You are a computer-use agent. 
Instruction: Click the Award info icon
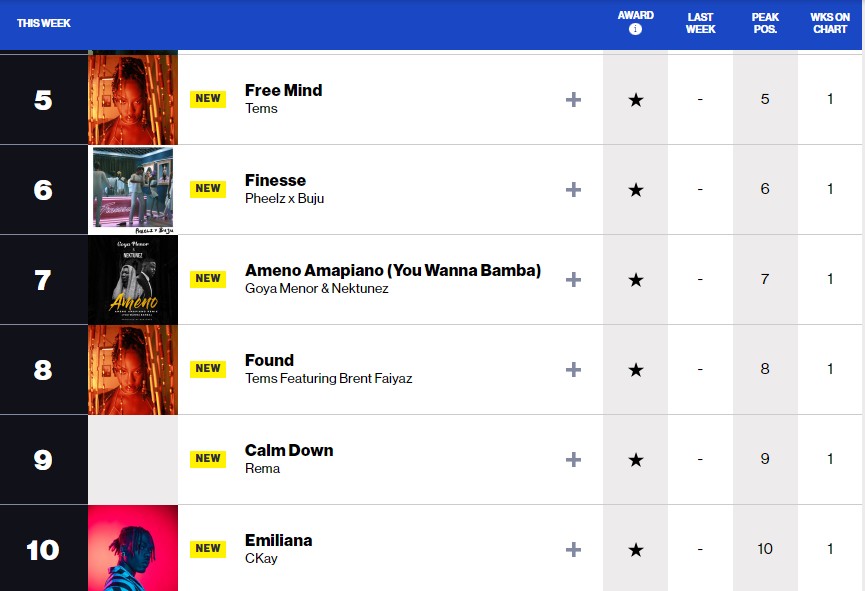click(635, 29)
